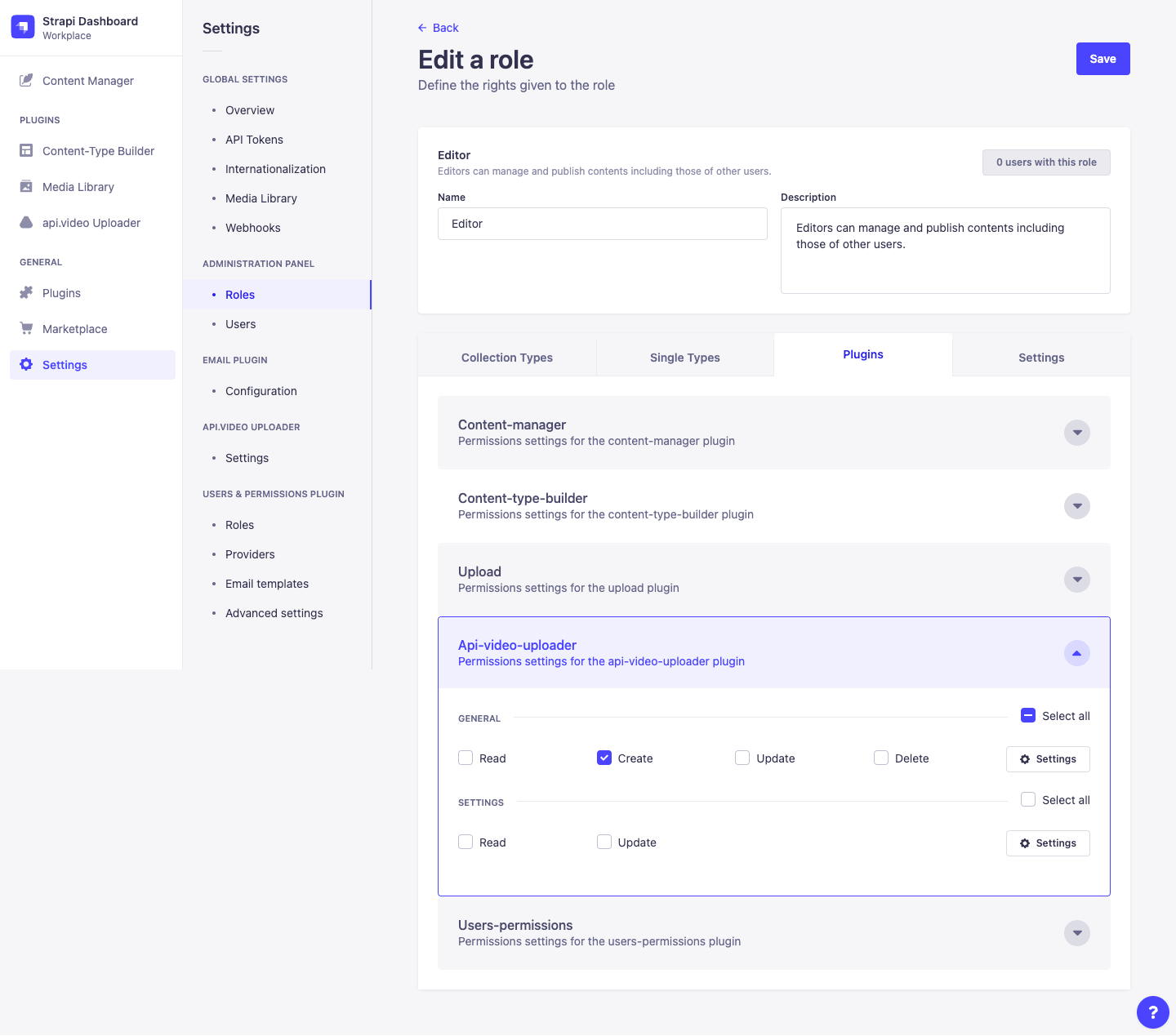Expand the Content-type-builder permissions panel
Viewport: 1176px width, 1036px height.
pos(1077,506)
